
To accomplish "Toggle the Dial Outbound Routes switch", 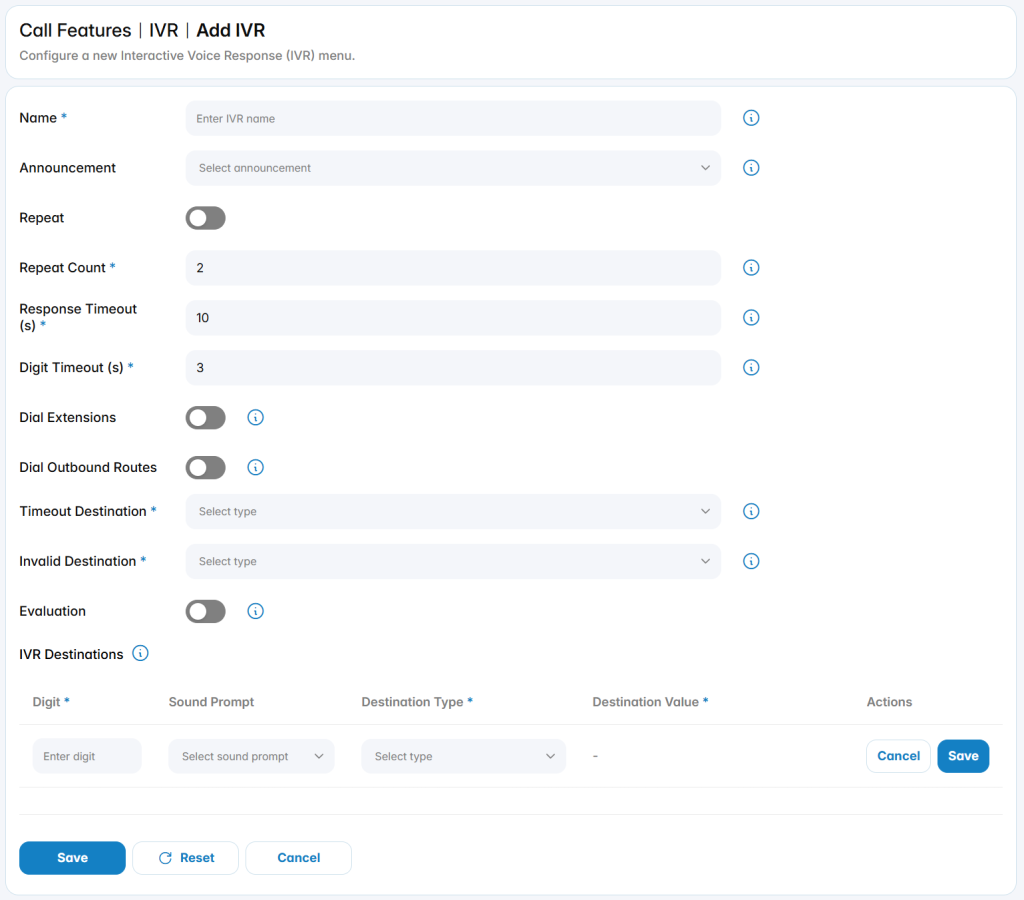I will click(x=206, y=468).
